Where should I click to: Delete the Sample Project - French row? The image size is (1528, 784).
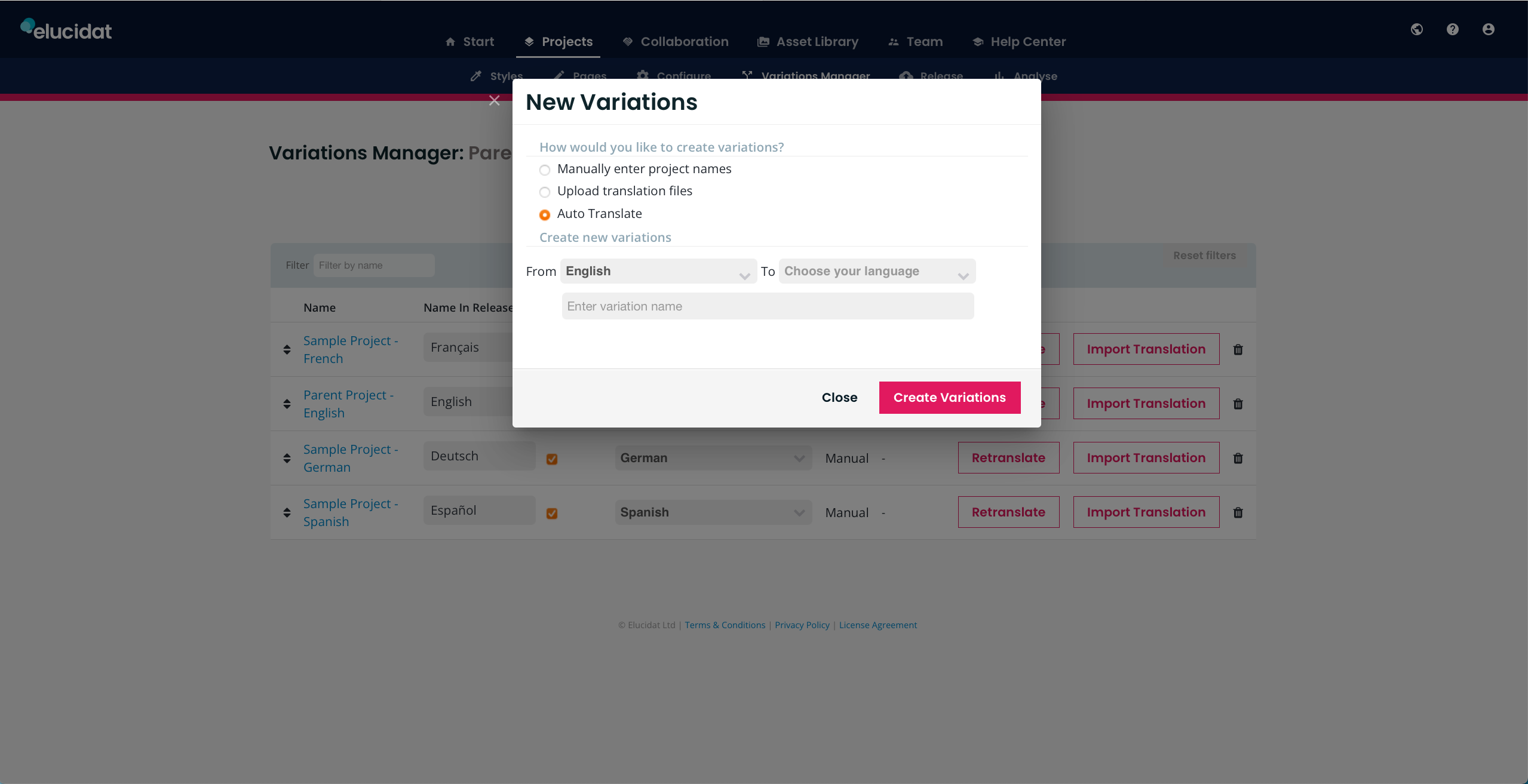tap(1238, 349)
